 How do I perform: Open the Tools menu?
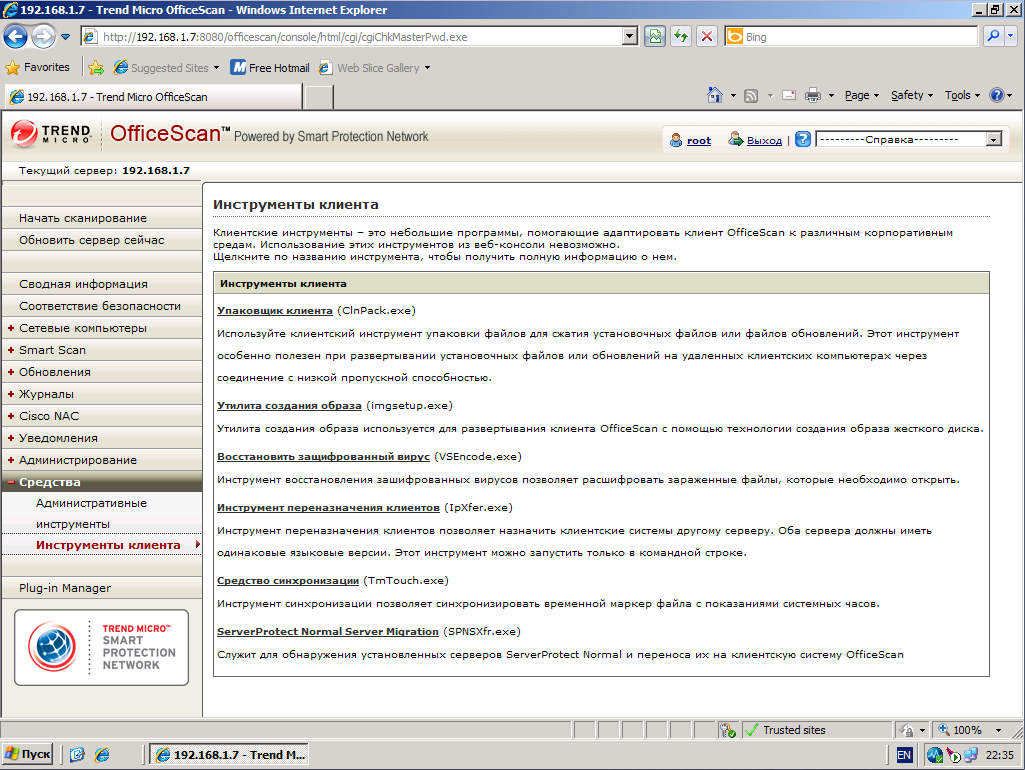(962, 95)
